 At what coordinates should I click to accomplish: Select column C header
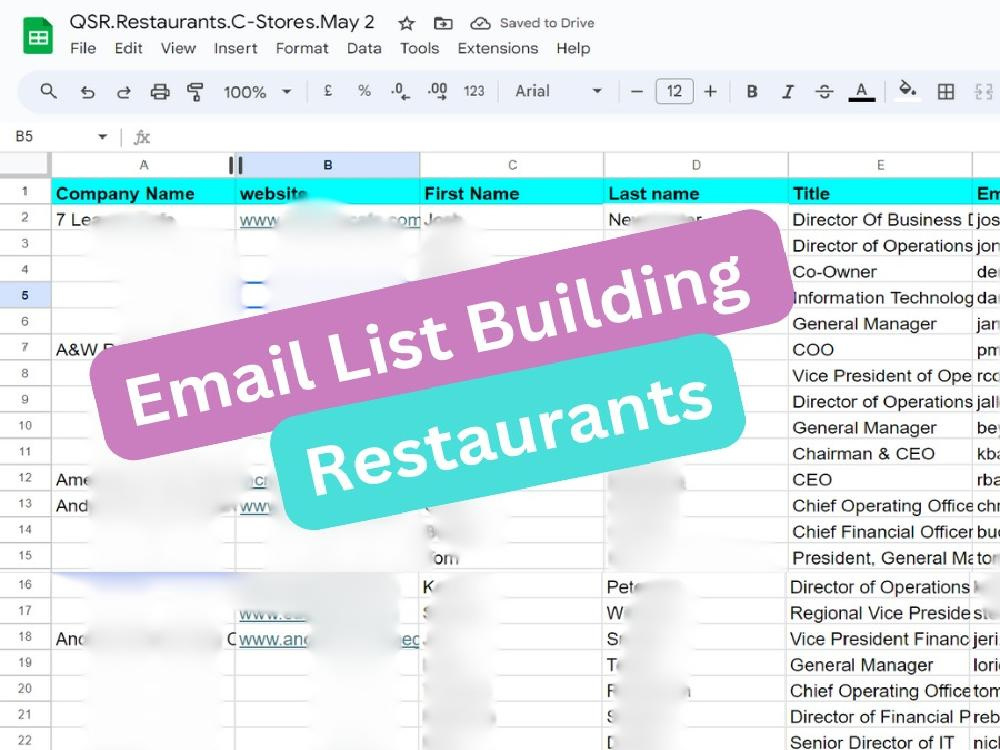[512, 165]
